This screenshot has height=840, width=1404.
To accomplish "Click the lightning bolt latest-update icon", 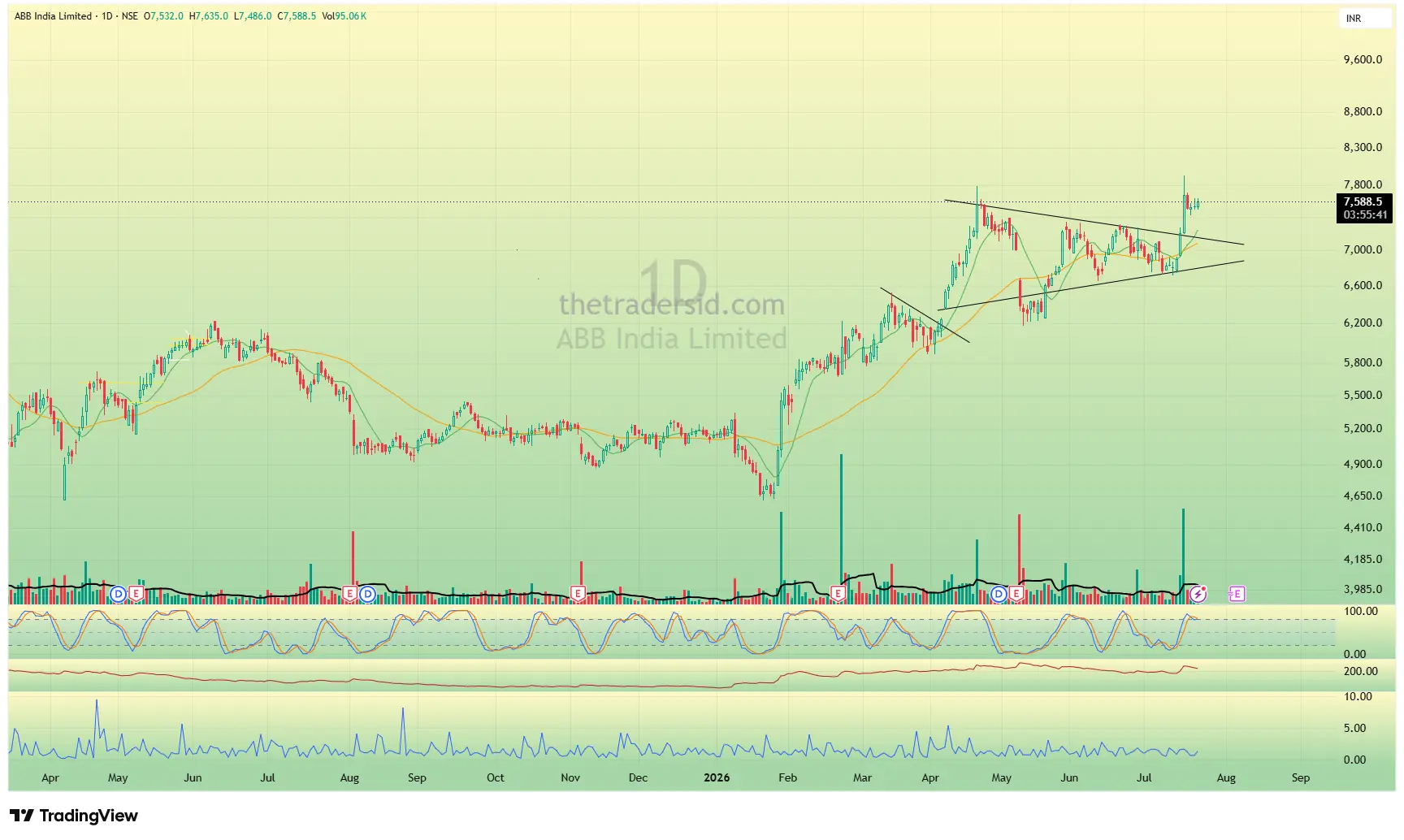I will click(x=1198, y=594).
